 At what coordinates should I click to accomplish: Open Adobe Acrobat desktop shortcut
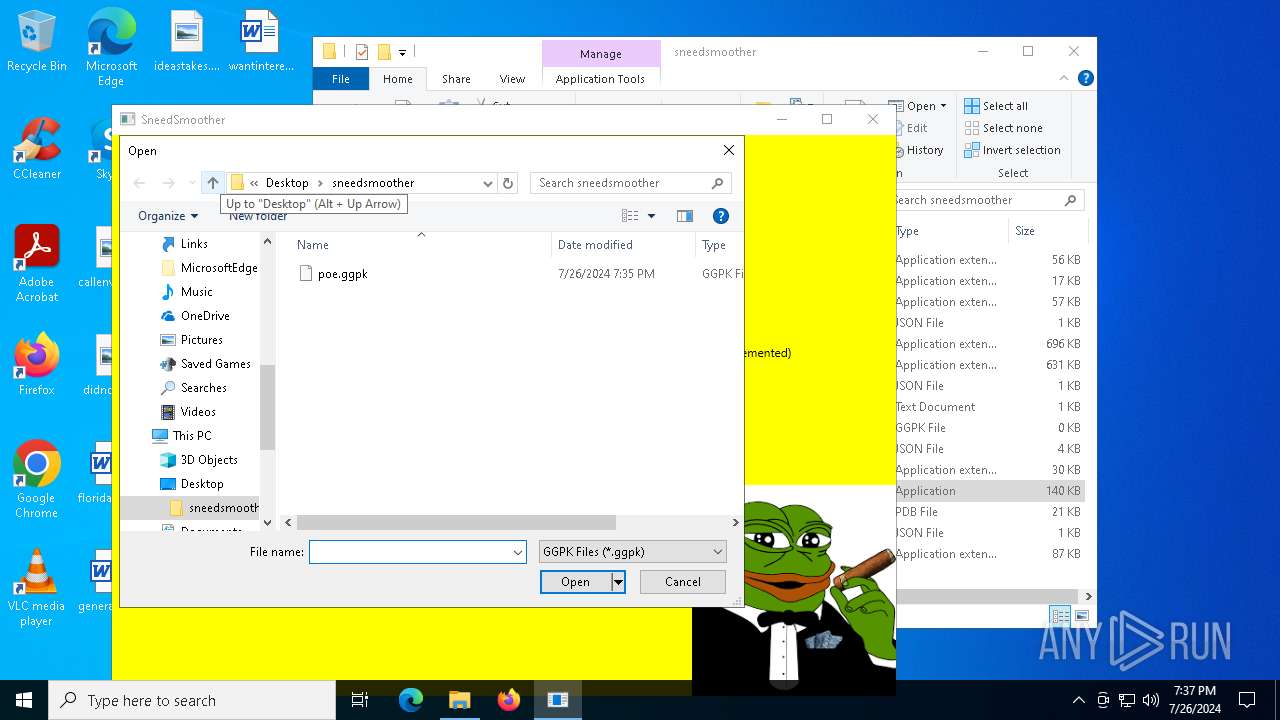37,264
